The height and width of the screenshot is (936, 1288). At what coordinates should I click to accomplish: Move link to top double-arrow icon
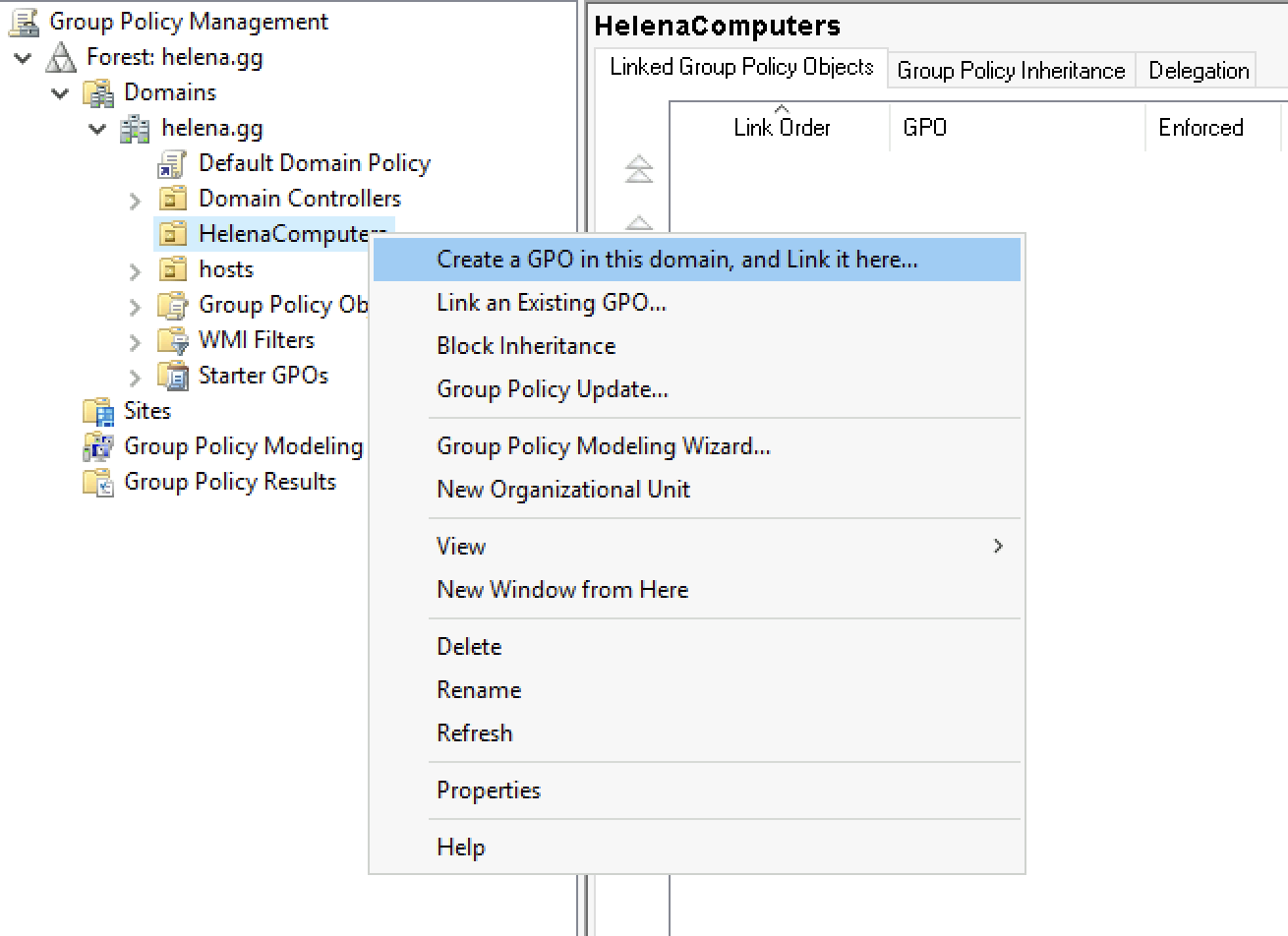[x=639, y=170]
